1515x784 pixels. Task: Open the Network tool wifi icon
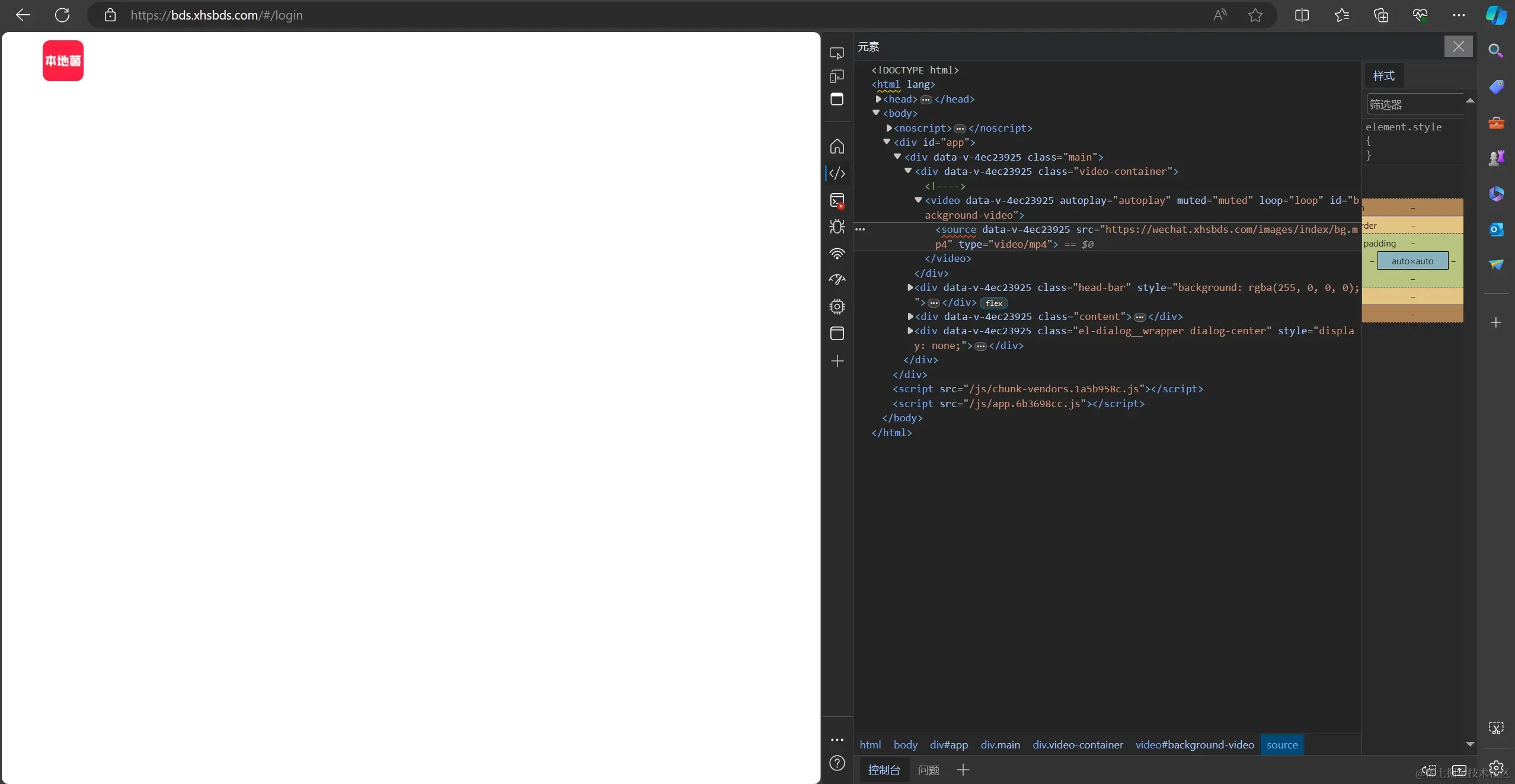click(837, 254)
